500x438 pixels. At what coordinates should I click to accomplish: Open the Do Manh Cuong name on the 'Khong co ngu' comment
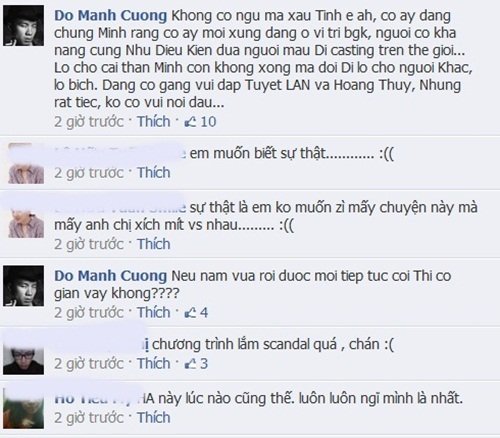110,16
